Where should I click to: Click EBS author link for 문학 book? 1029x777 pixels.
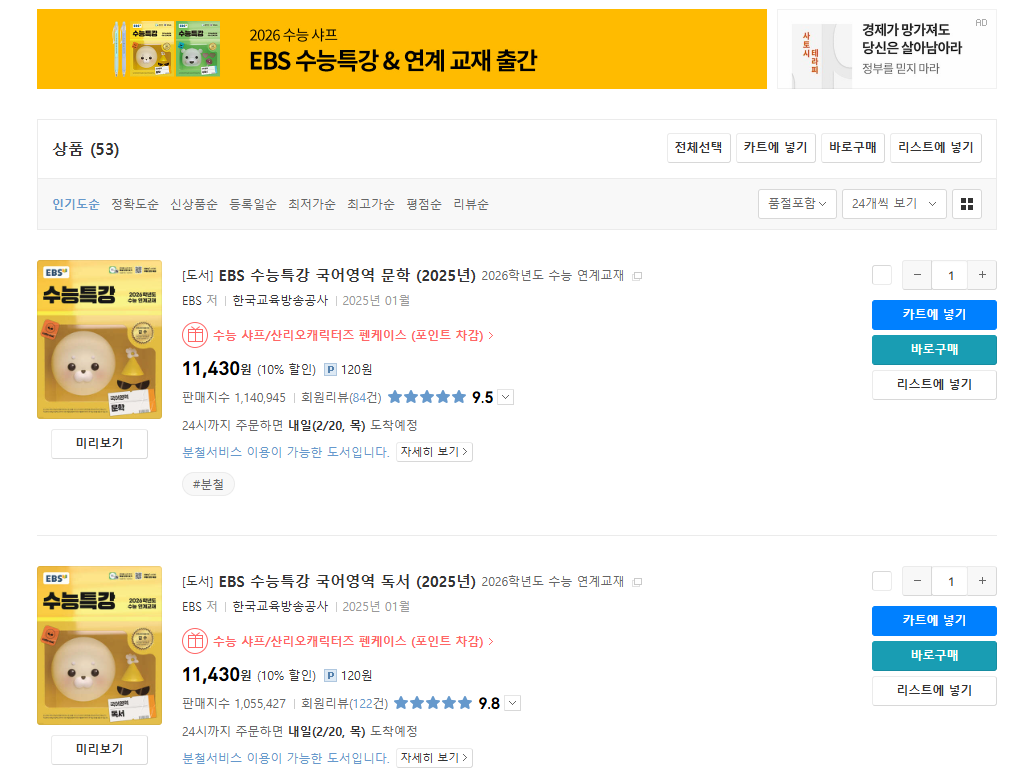[x=192, y=301]
